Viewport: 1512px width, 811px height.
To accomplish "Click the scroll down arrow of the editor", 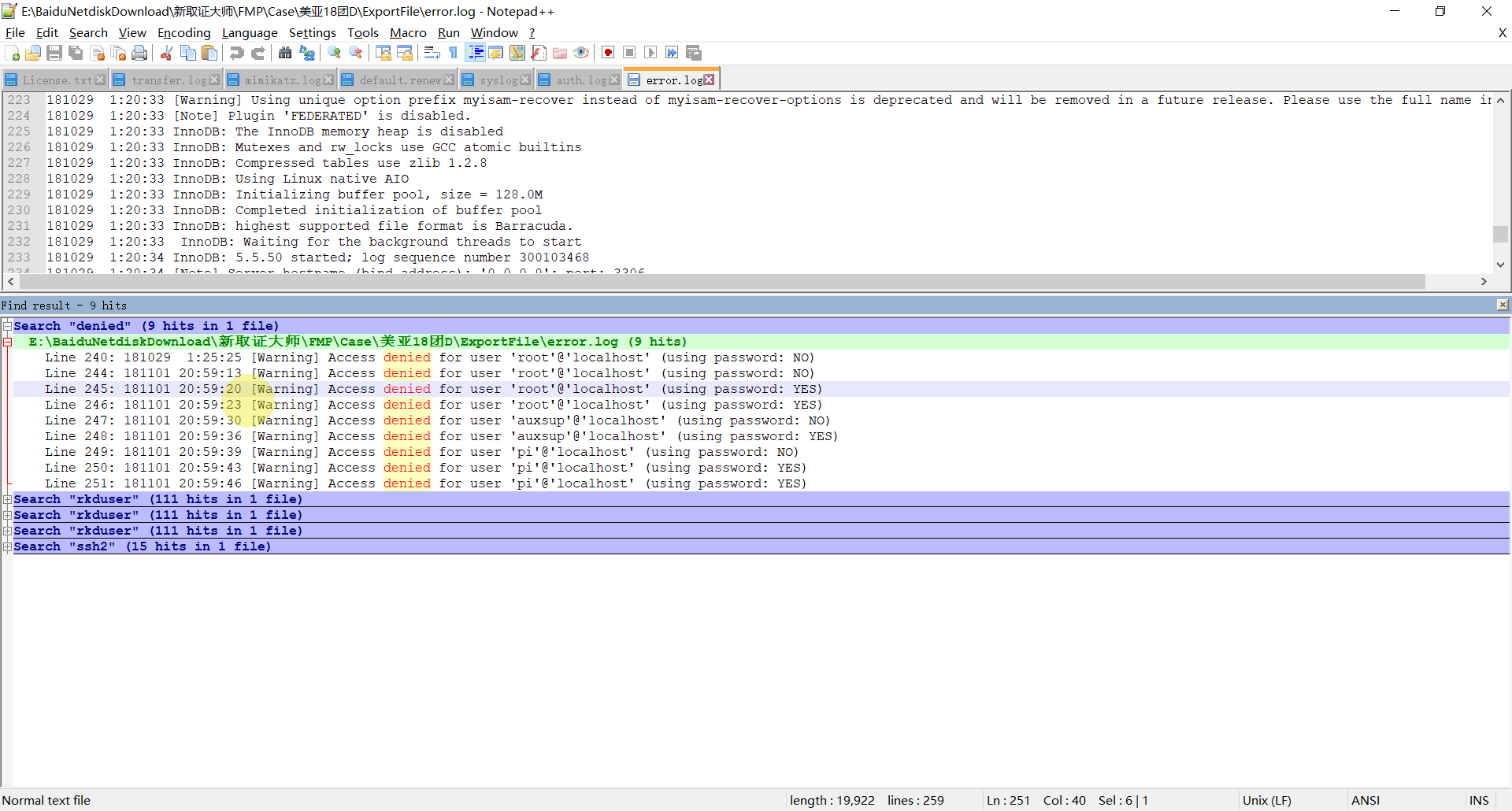I will point(1500,265).
